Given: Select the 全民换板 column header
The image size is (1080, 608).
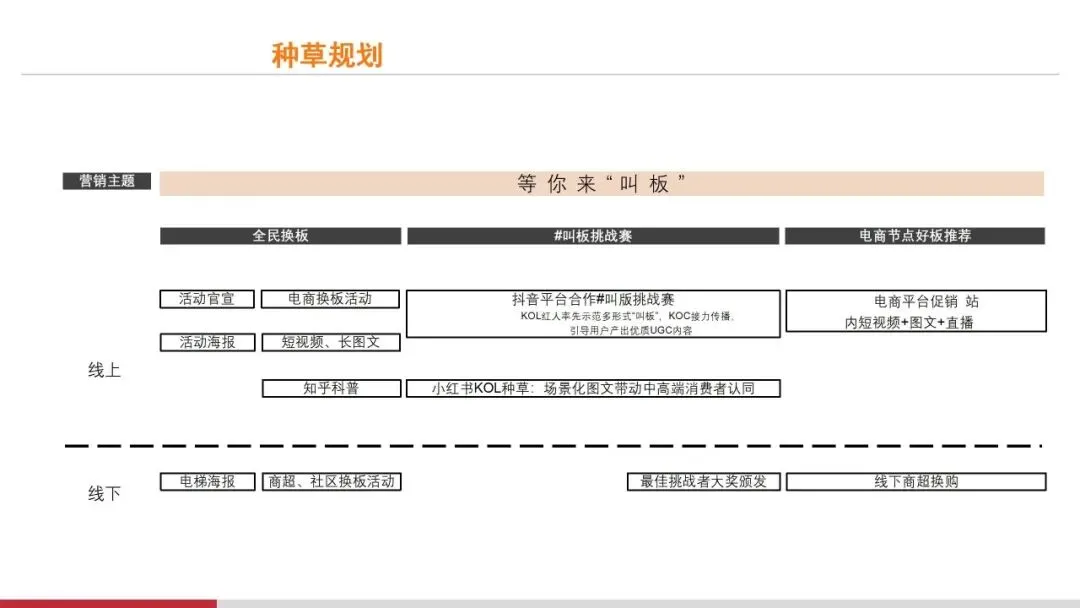Looking at the screenshot, I should (x=280, y=236).
